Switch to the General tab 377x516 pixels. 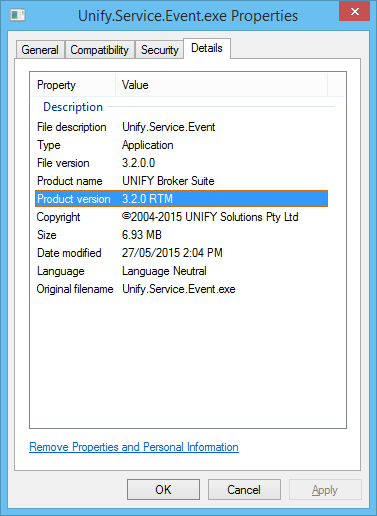[40, 50]
